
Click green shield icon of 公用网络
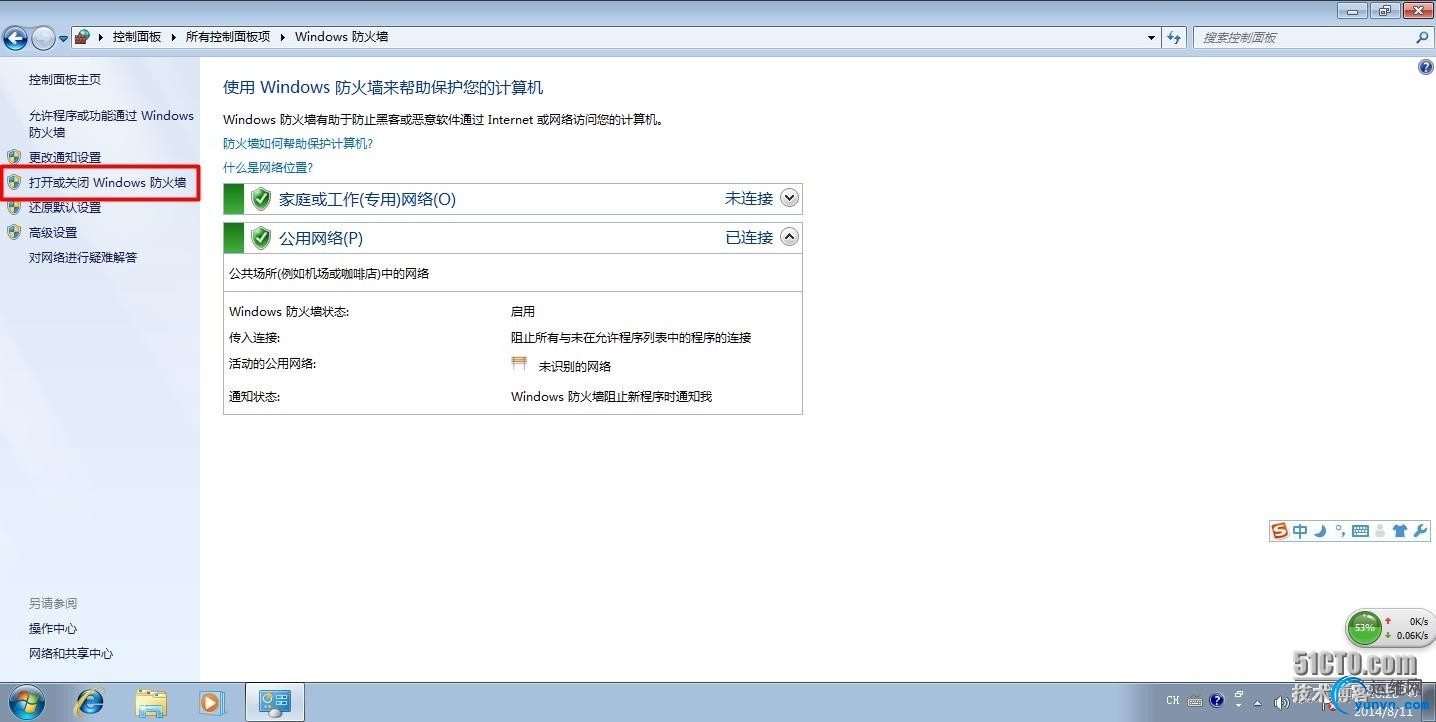[261, 238]
